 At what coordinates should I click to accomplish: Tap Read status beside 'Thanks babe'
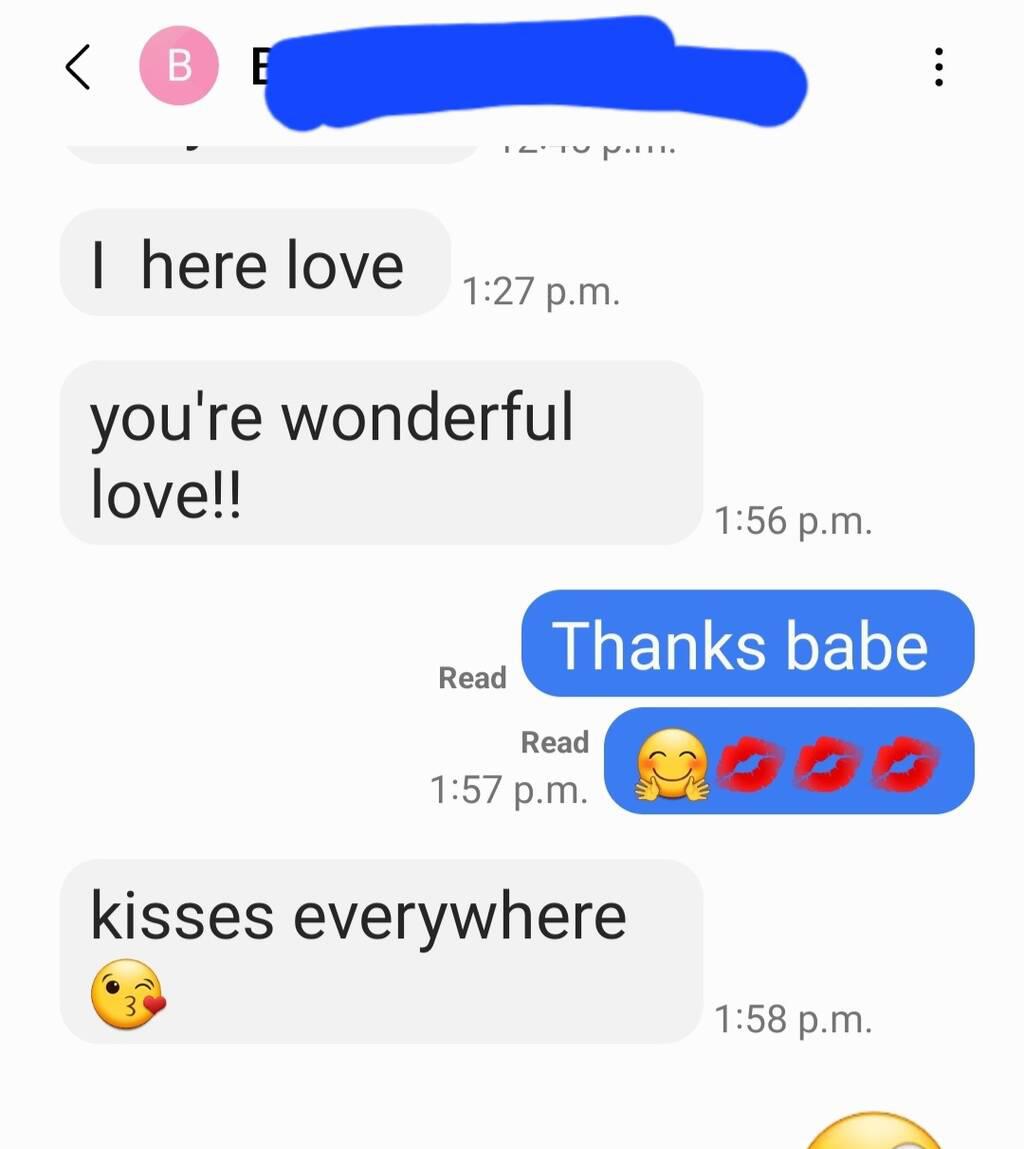(473, 678)
